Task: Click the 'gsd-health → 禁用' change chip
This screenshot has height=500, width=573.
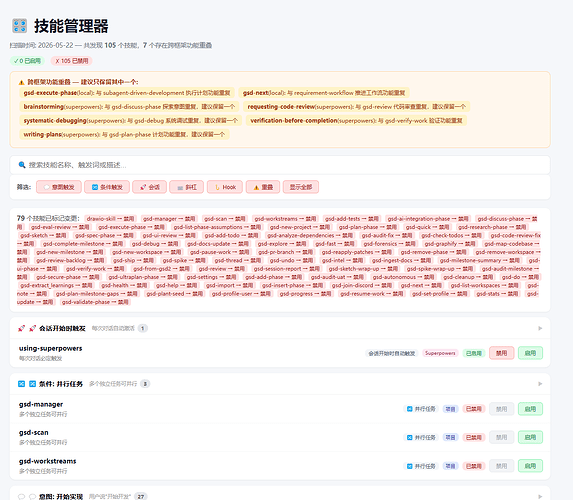Action: 124,285
